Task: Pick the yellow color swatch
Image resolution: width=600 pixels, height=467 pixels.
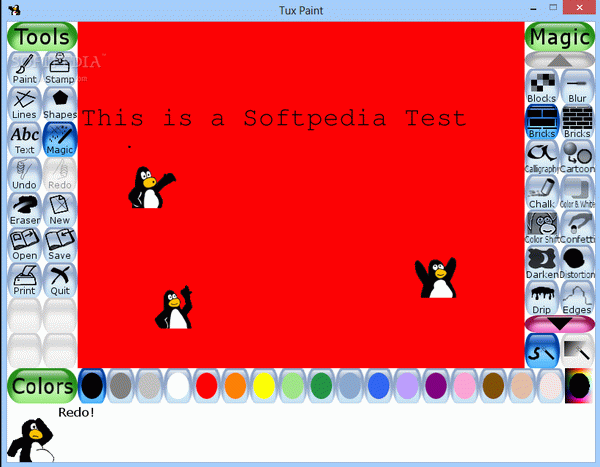Action: (x=264, y=386)
